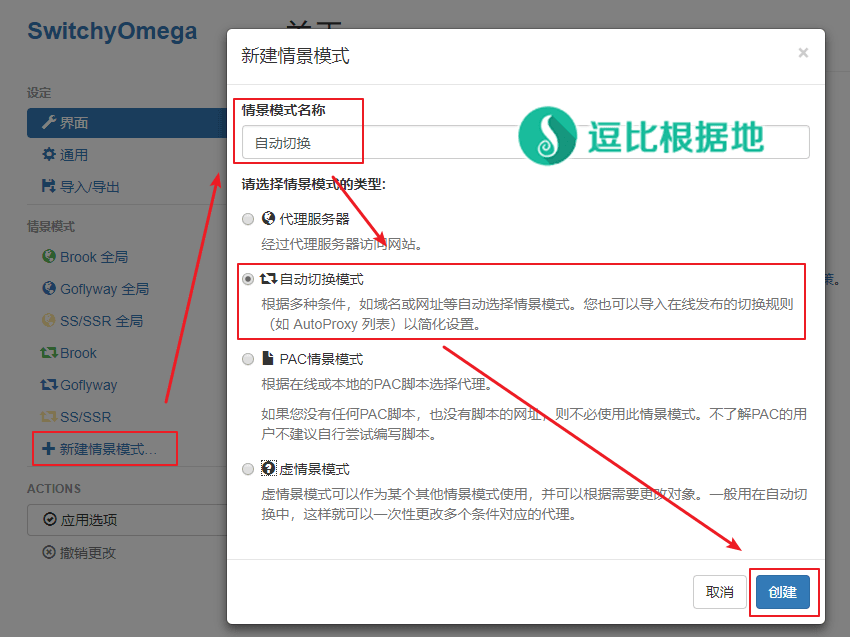
Task: Click the save icon beside 导入/导出
Action: point(48,186)
